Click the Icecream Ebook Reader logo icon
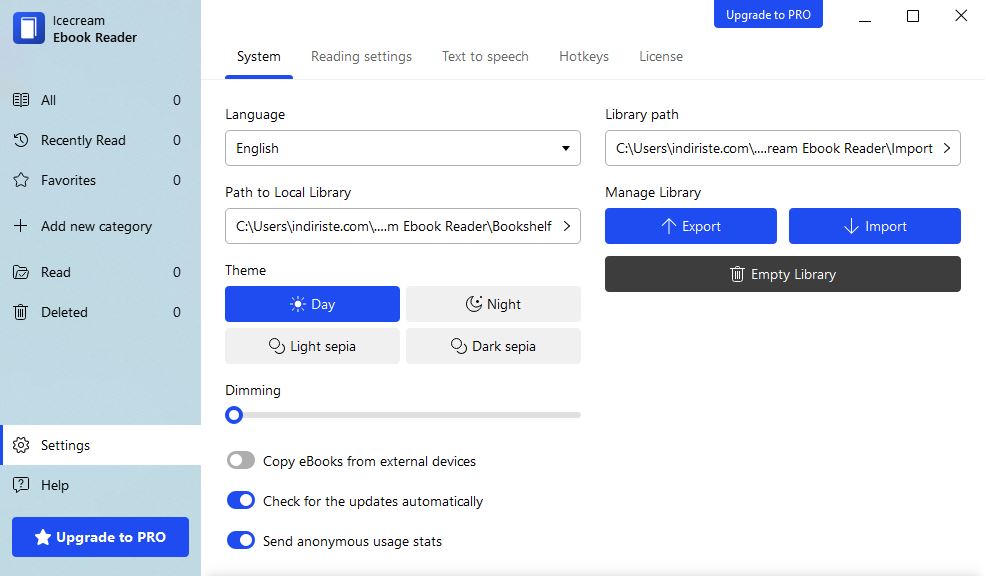Image resolution: width=985 pixels, height=576 pixels. pyautogui.click(x=29, y=28)
